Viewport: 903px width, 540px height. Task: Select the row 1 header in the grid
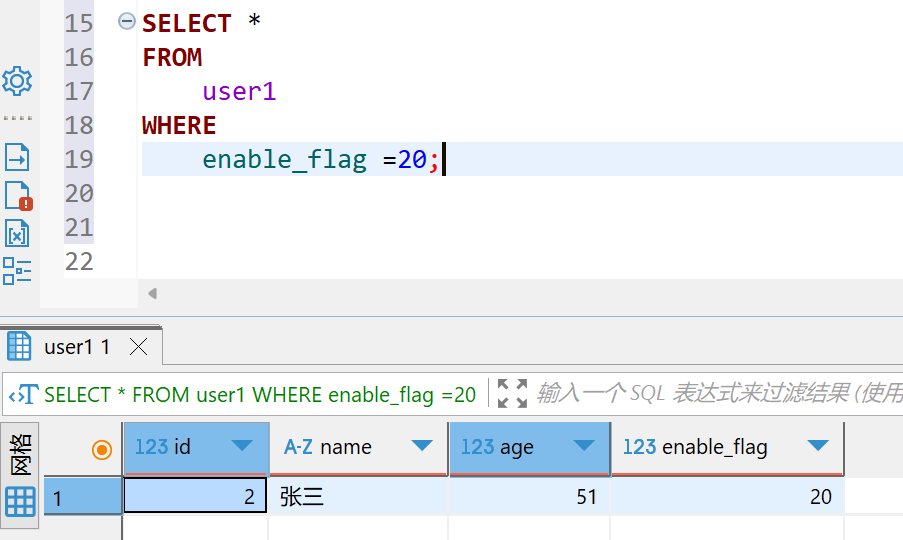[83, 497]
